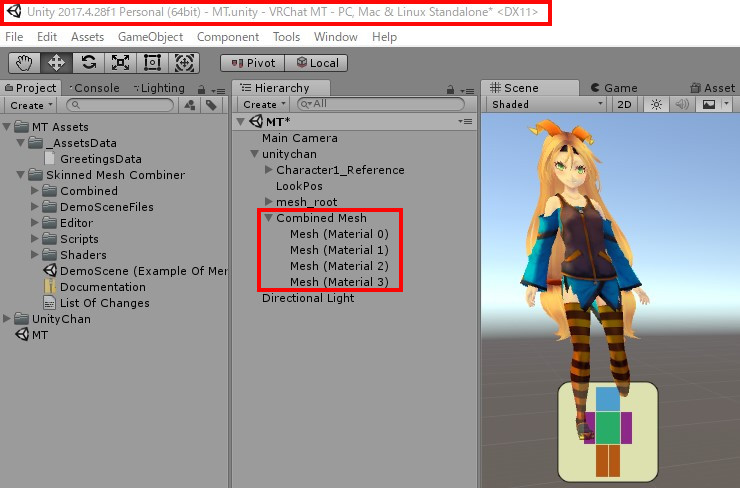Toggle scene lighting sun icon
Image resolution: width=740 pixels, height=488 pixels.
tap(656, 104)
